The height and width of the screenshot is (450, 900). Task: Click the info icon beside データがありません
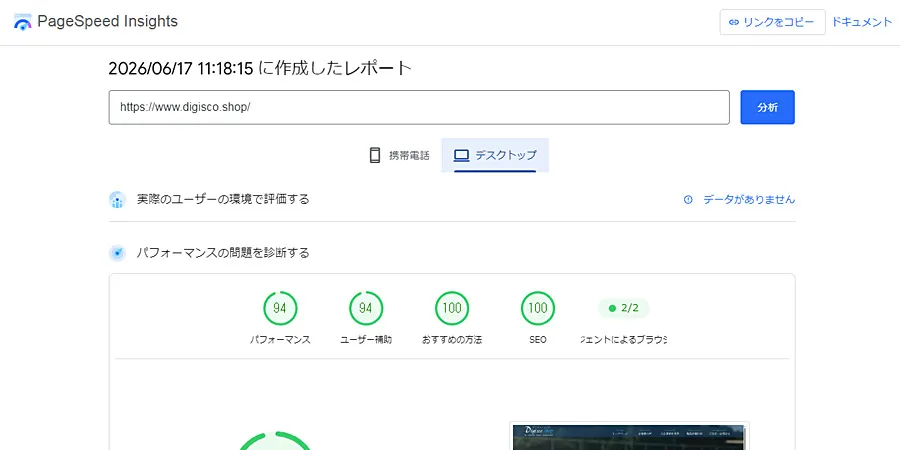(688, 200)
